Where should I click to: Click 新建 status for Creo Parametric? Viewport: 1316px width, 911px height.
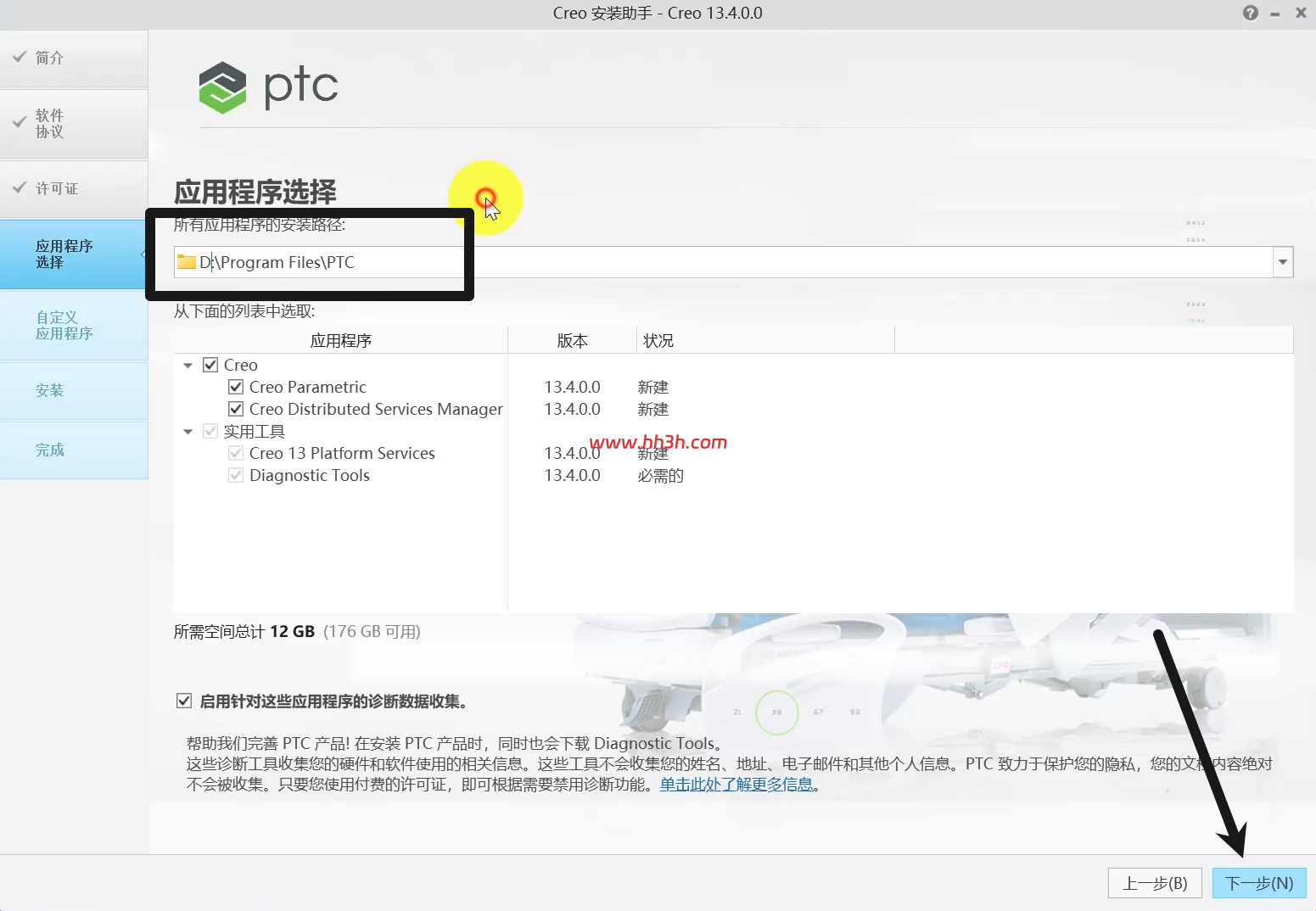[x=653, y=387]
